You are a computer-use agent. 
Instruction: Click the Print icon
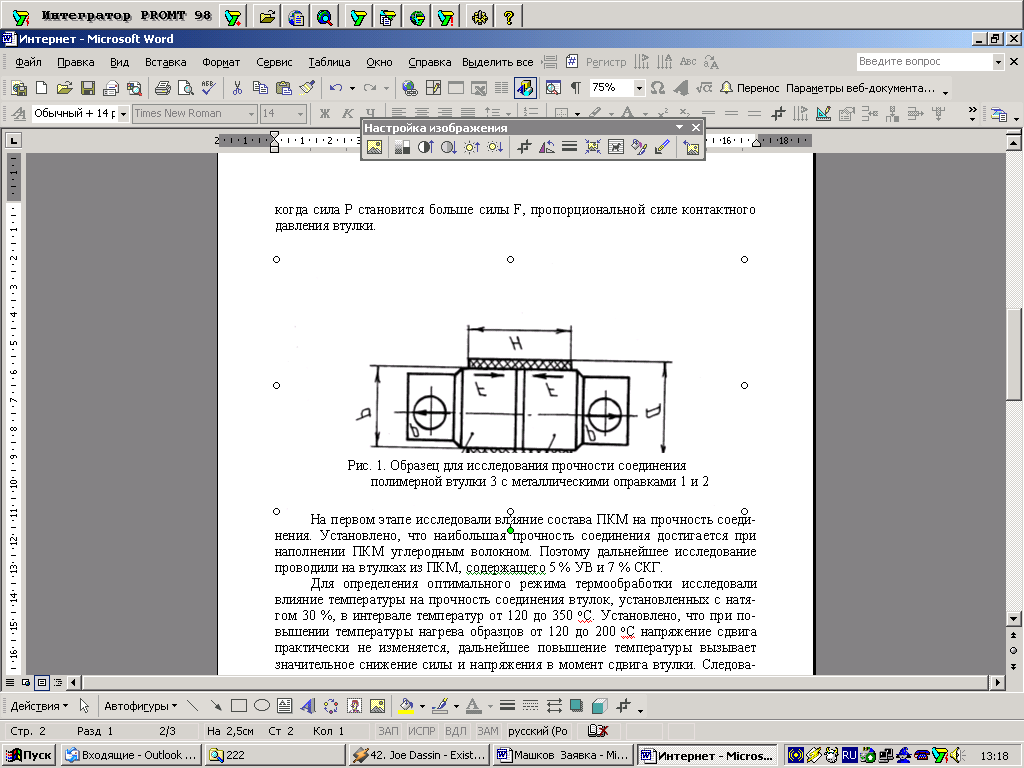pyautogui.click(x=163, y=88)
